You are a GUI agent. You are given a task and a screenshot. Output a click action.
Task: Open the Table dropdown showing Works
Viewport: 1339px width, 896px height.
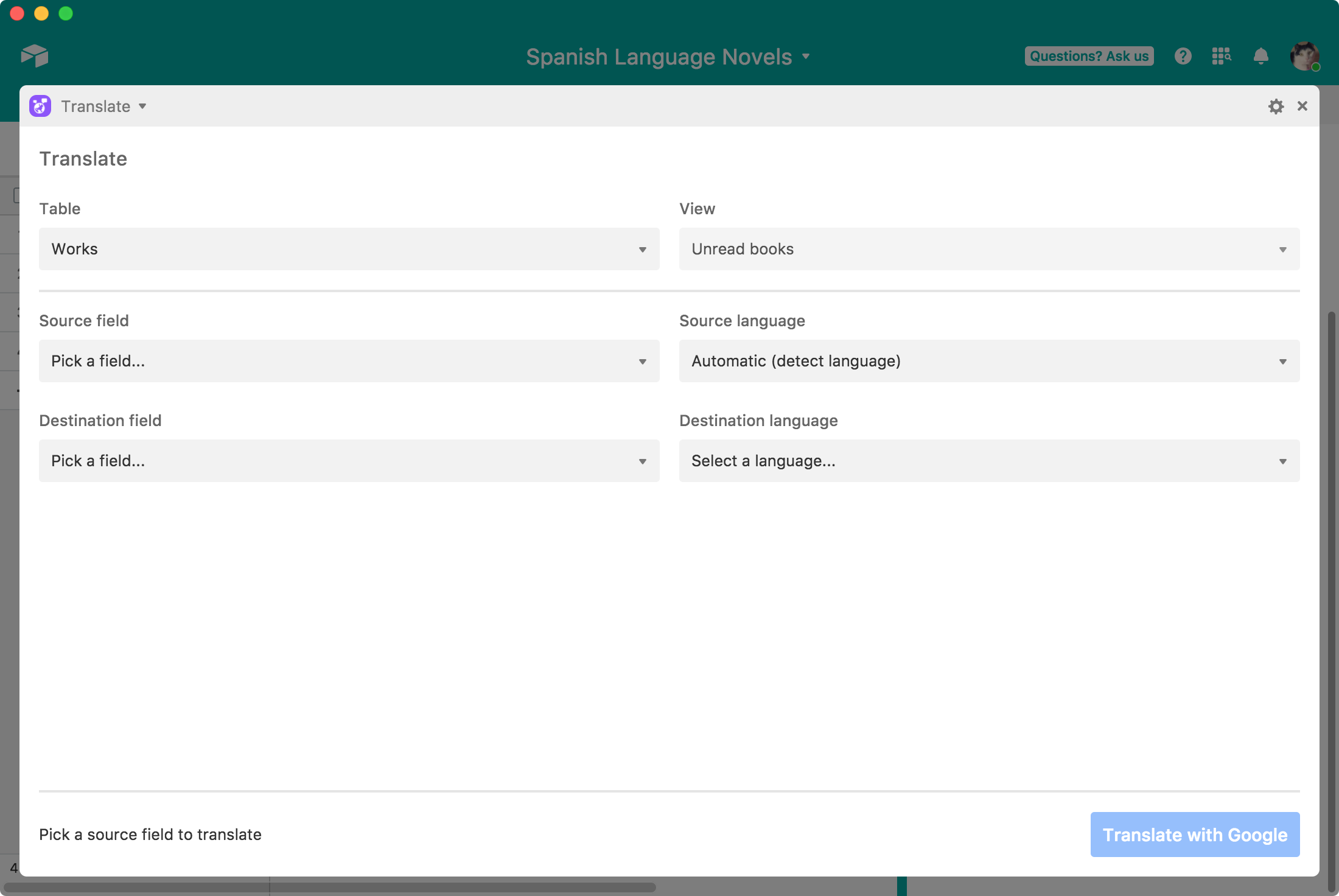[349, 249]
